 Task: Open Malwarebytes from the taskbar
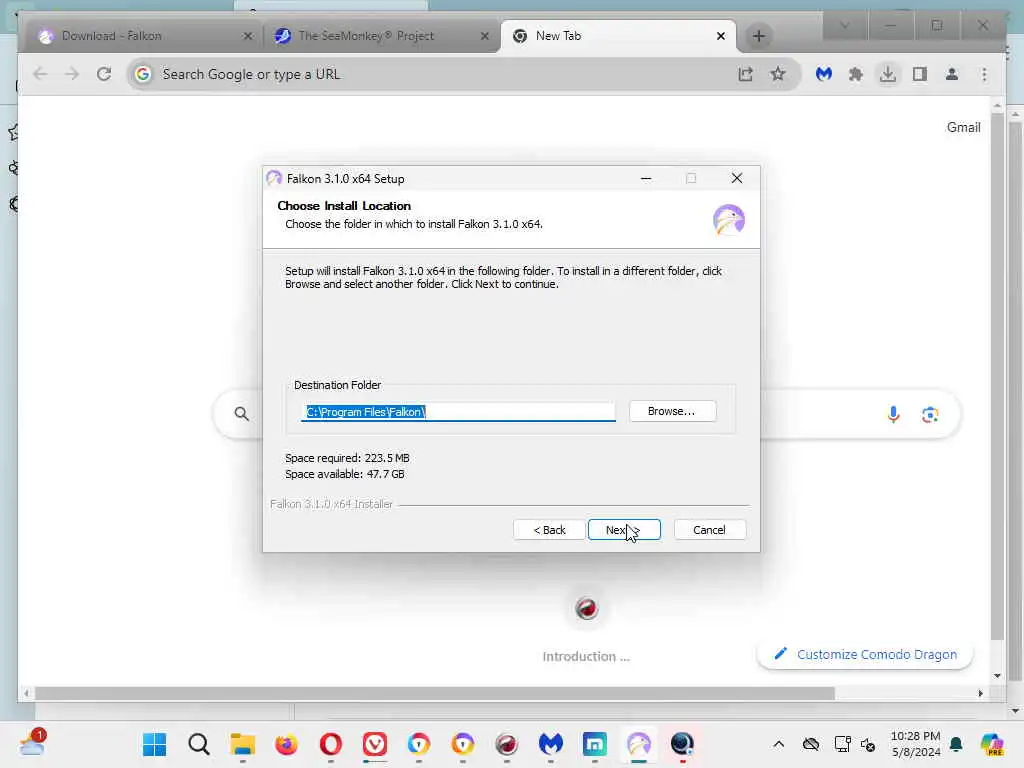pyautogui.click(x=551, y=744)
